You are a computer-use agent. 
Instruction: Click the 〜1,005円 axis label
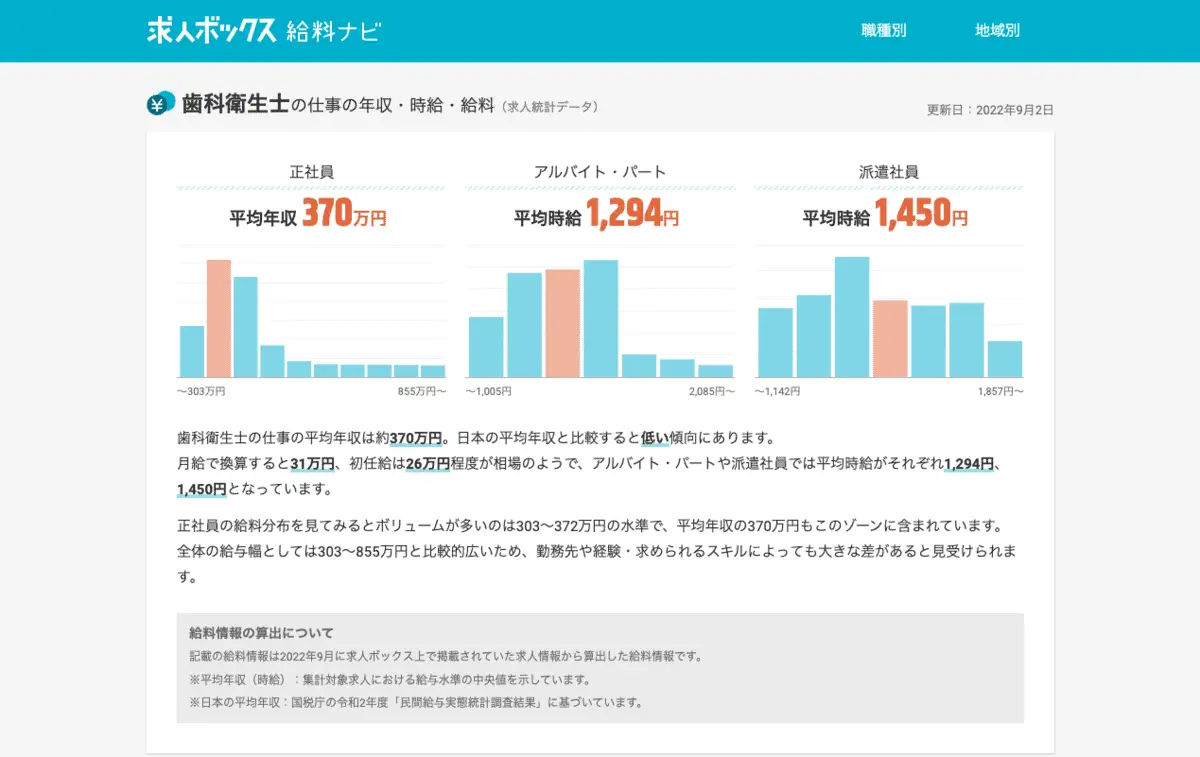click(x=488, y=392)
